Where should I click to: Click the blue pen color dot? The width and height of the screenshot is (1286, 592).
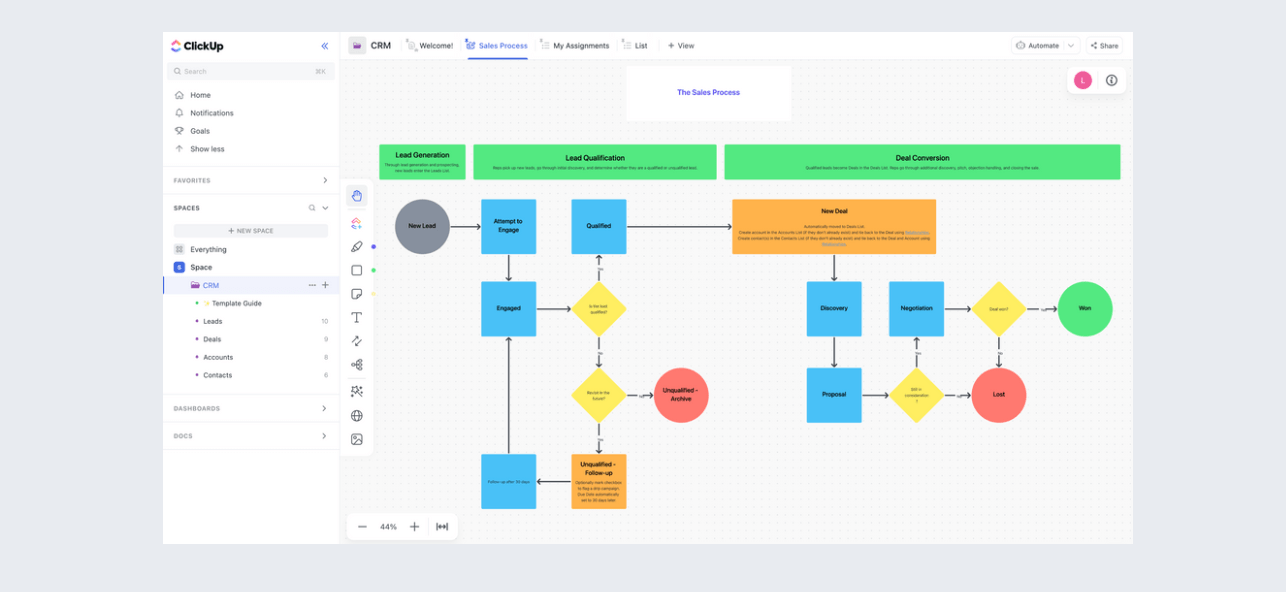[374, 247]
